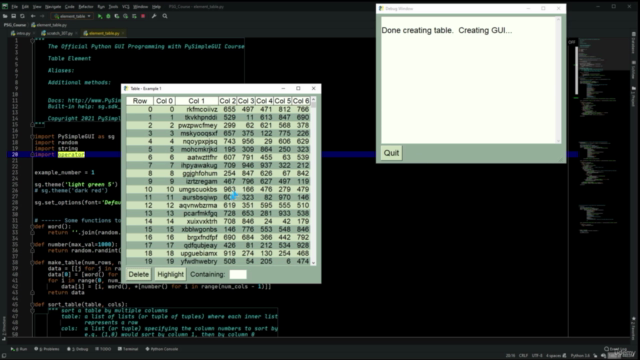Viewport: 640px width, 360px height.
Task: Click Col 6 column header
Action: (301, 101)
